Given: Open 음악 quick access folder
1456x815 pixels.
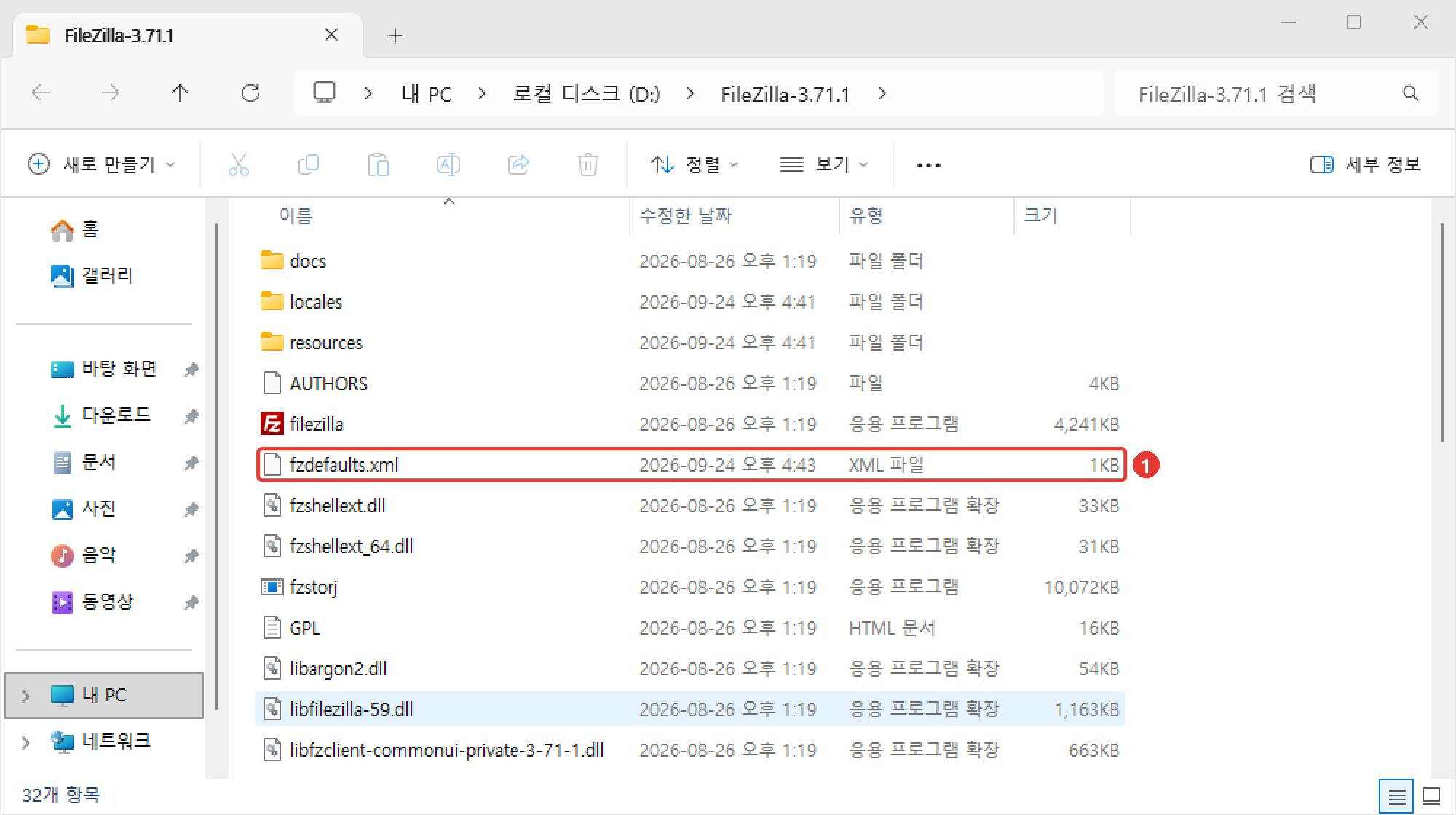Looking at the screenshot, I should (x=83, y=555).
